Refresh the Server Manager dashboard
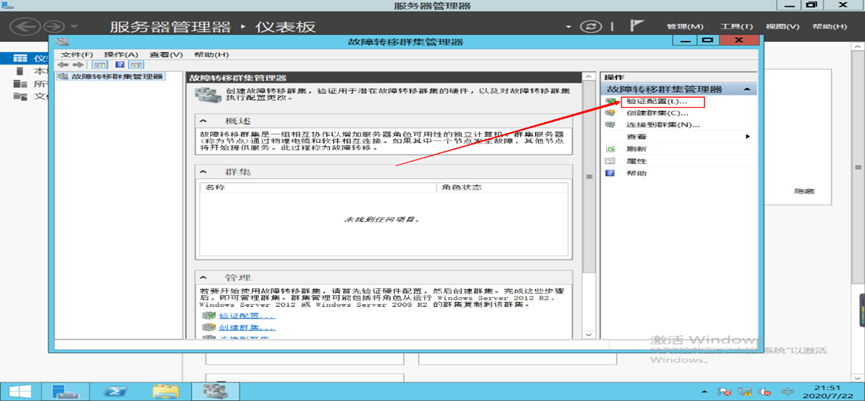The height and width of the screenshot is (401, 865). click(590, 26)
